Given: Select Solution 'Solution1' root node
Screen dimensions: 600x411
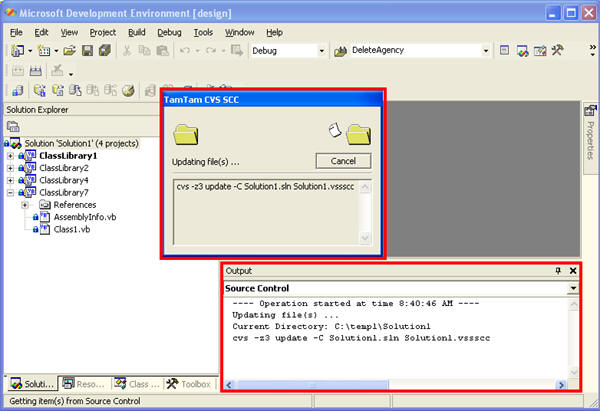Looking at the screenshot, I should [x=81, y=144].
